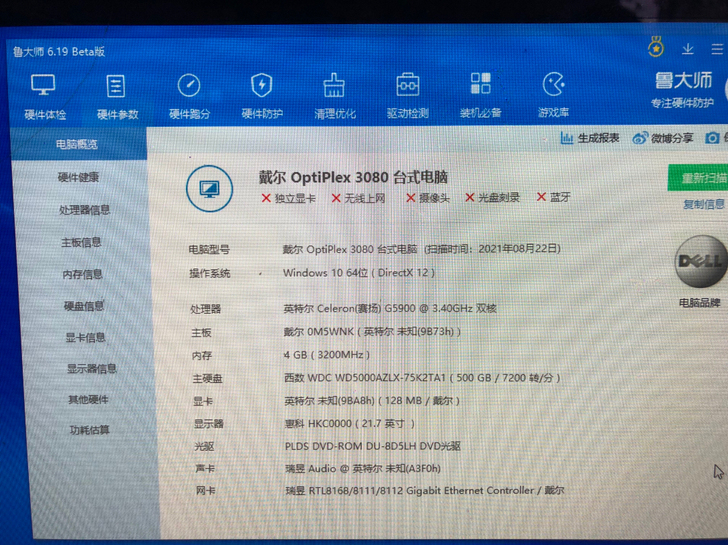Click 微博分享 share label

click(672, 138)
